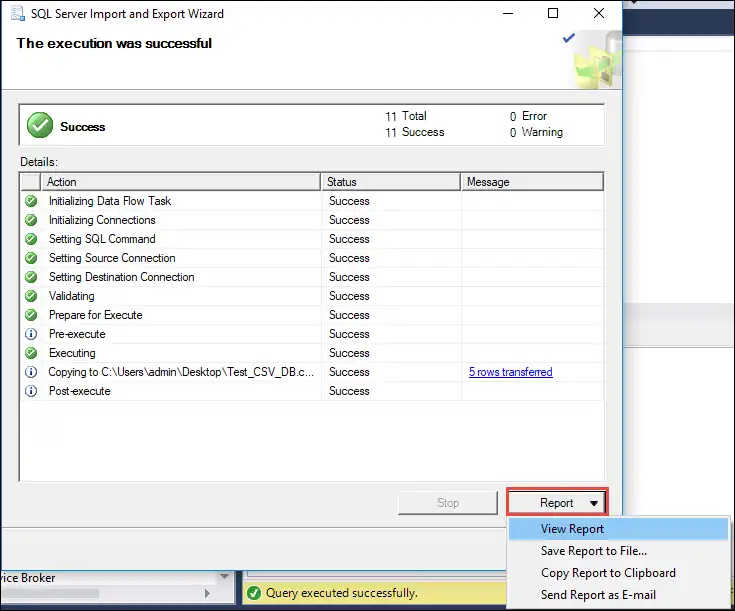Screen dimensions: 735x611
Task: Click the Status column header
Action: pyautogui.click(x=390, y=182)
